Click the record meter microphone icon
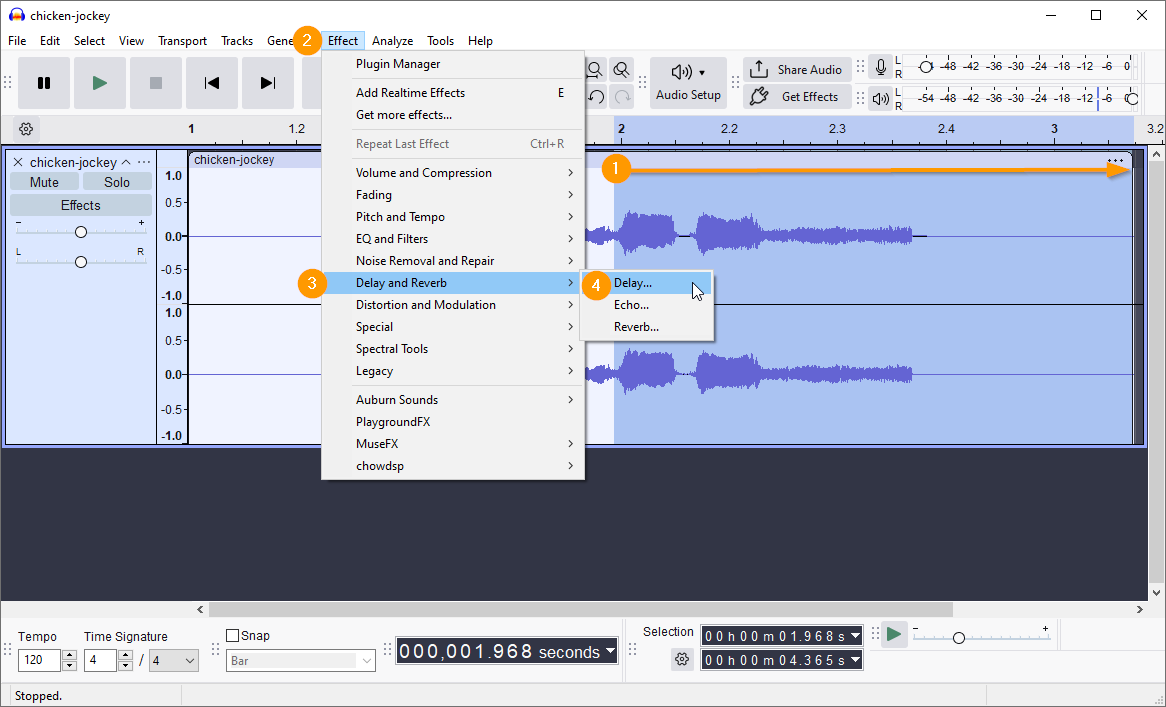This screenshot has width=1166, height=707. pos(880,67)
